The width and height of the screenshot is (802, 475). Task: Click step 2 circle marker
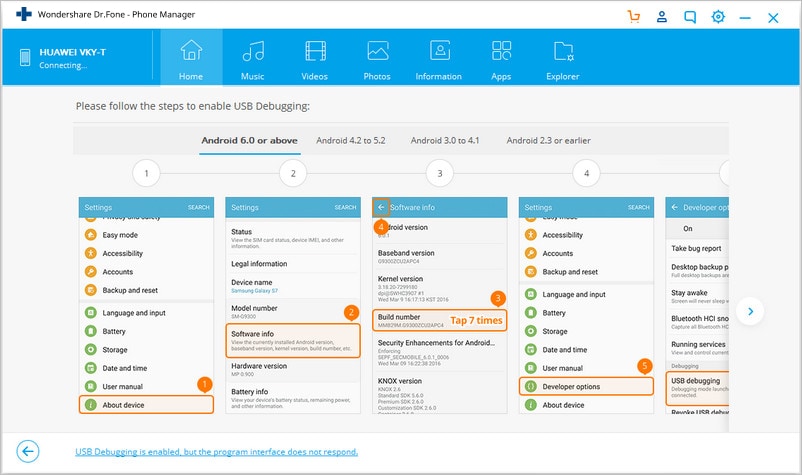tap(293, 173)
